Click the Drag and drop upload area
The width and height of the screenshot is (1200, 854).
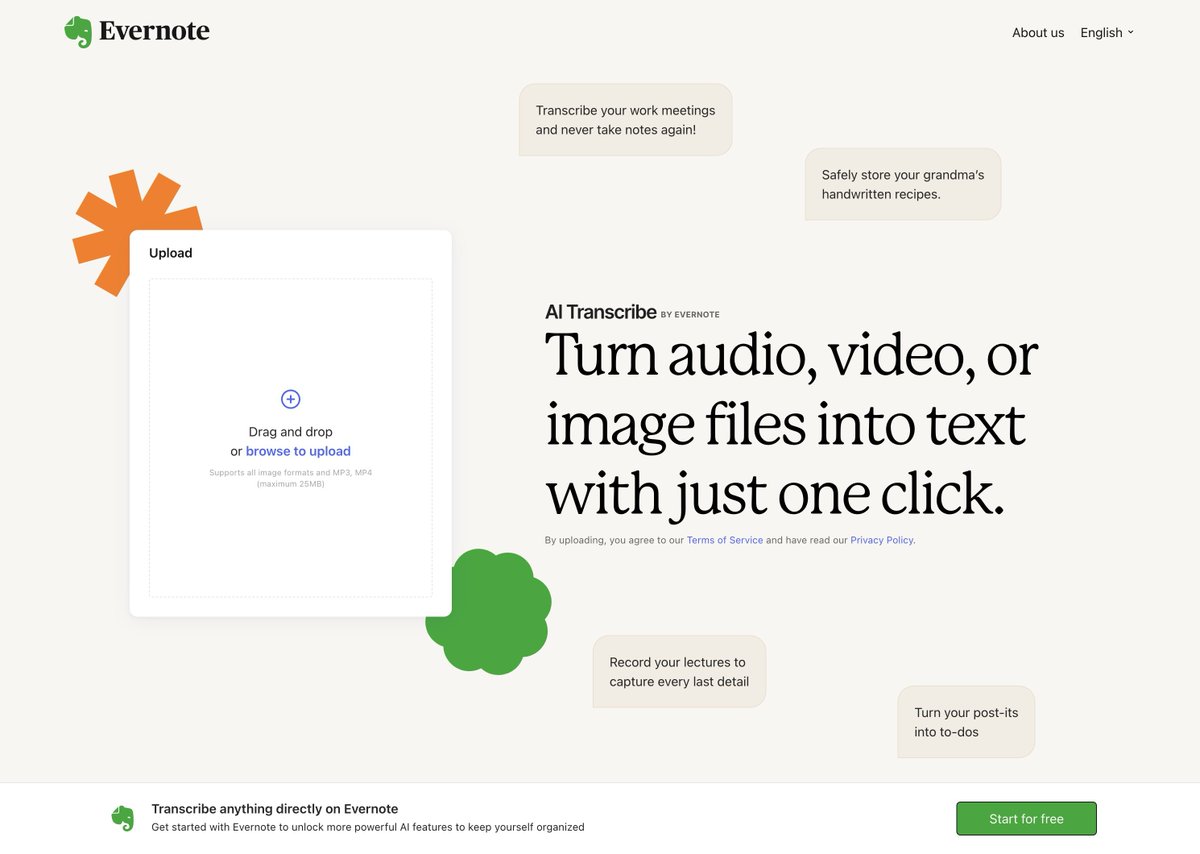pos(290,437)
